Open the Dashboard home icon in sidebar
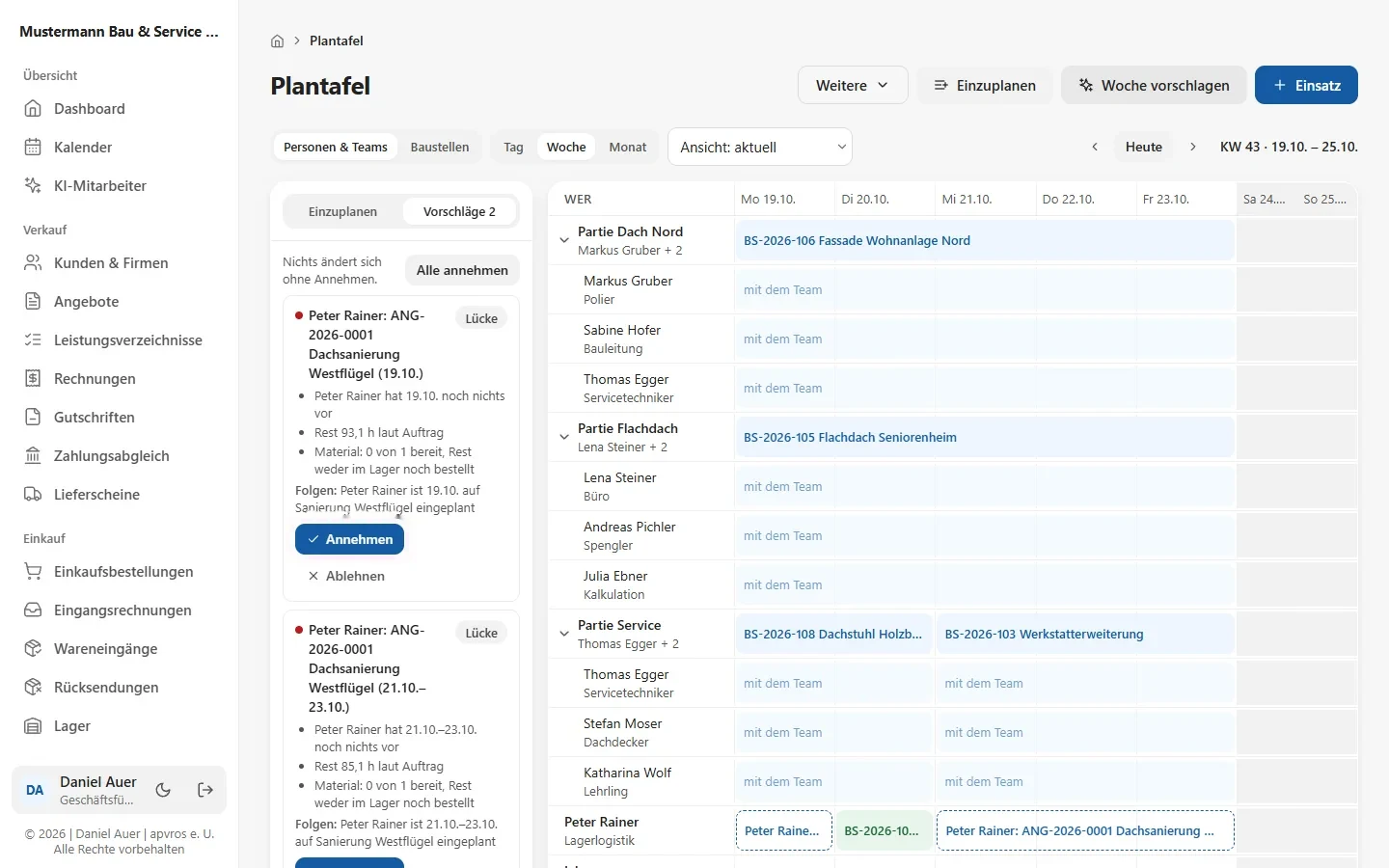The image size is (1389, 868). point(33,109)
